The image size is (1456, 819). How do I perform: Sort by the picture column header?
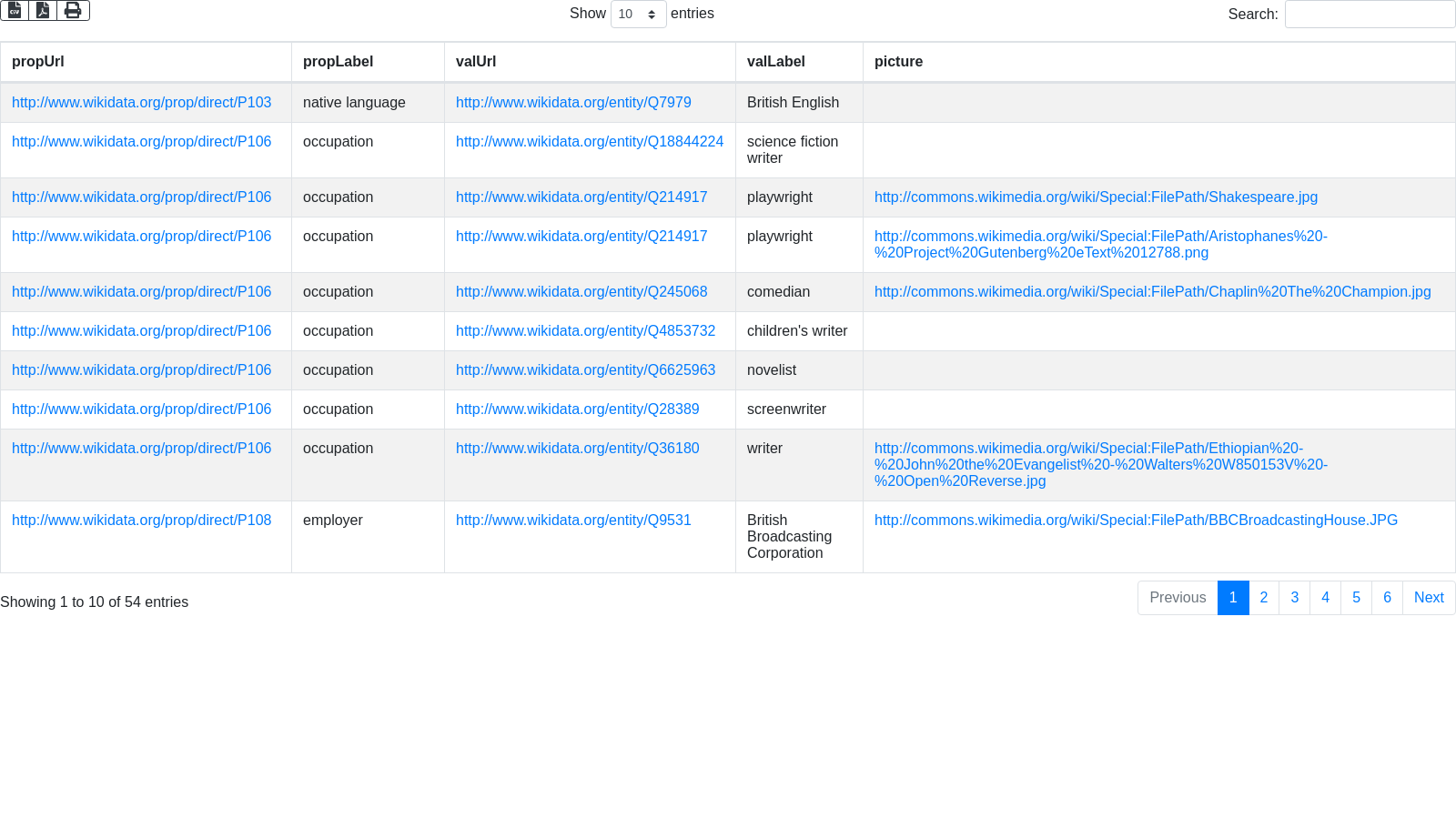(898, 62)
